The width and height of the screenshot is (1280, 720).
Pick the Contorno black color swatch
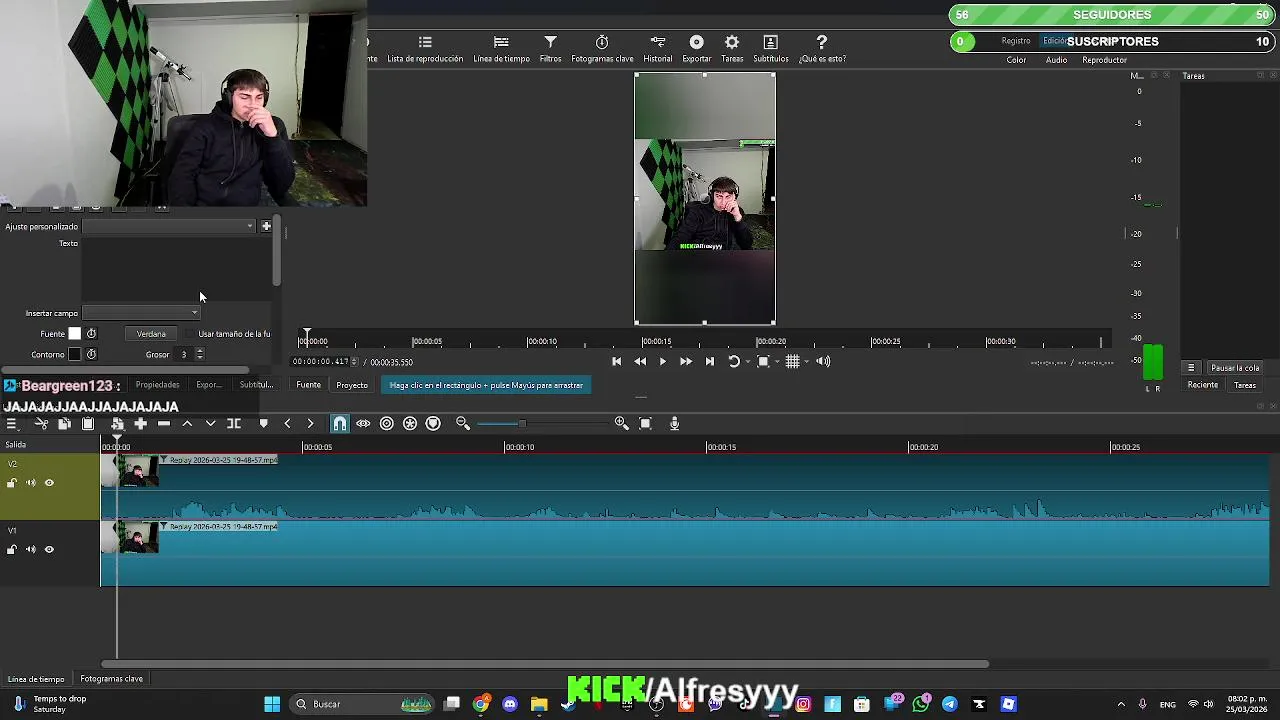[74, 355]
